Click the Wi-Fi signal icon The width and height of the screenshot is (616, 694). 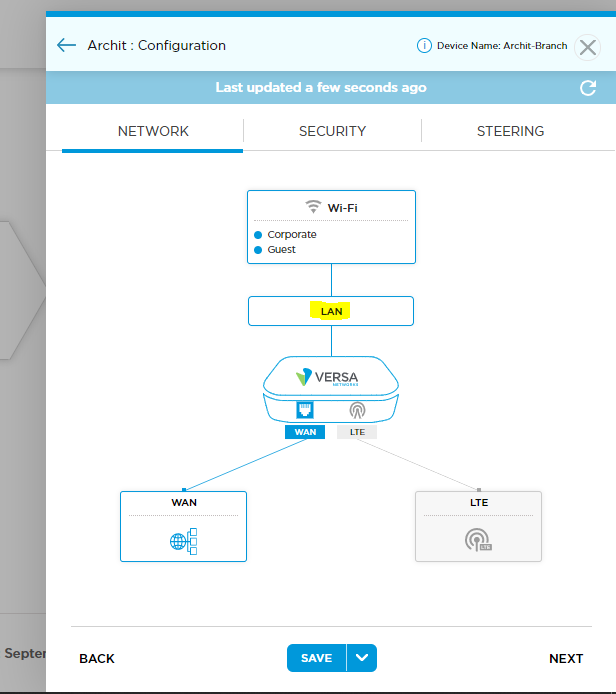(x=313, y=207)
